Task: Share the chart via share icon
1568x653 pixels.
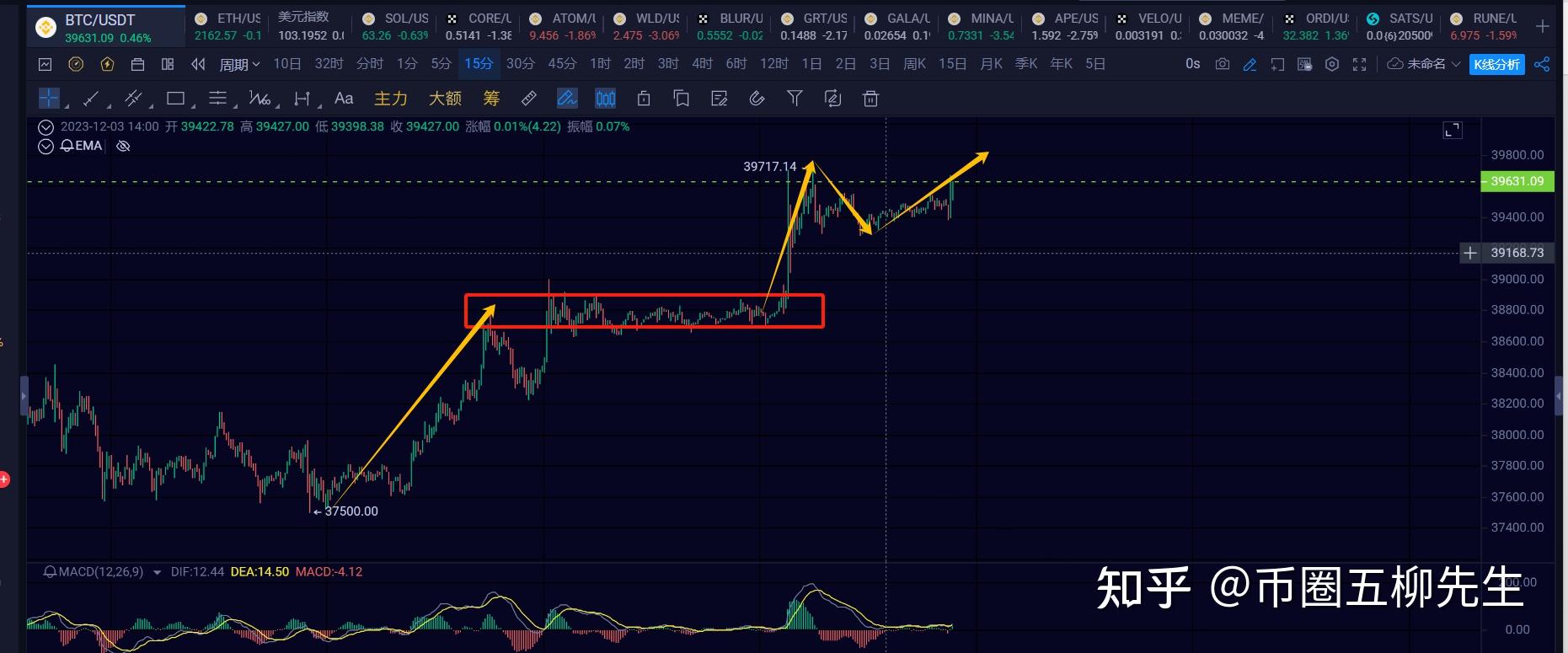Action: click(1542, 64)
